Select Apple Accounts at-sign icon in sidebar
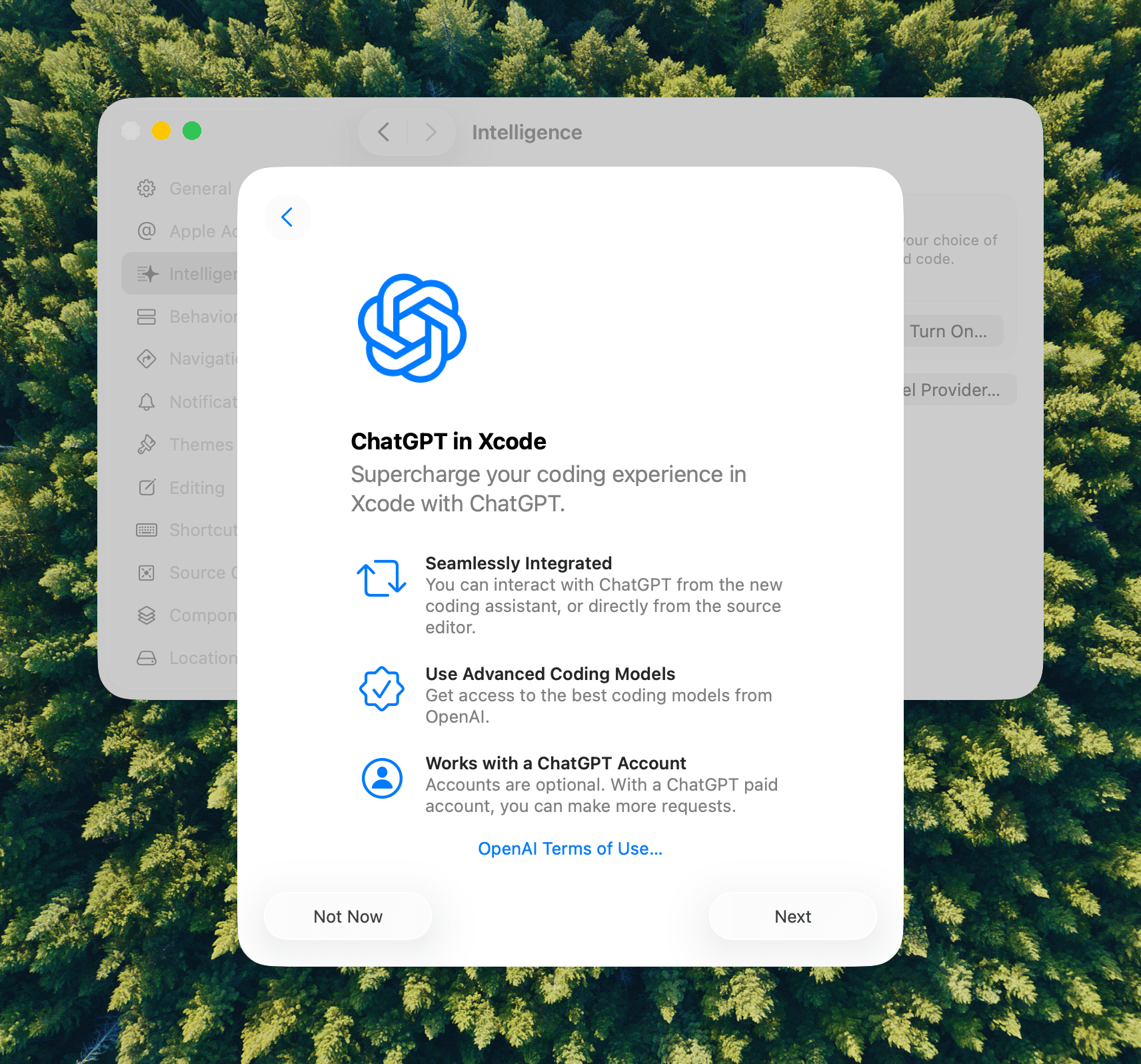The height and width of the screenshot is (1064, 1141). 147,231
